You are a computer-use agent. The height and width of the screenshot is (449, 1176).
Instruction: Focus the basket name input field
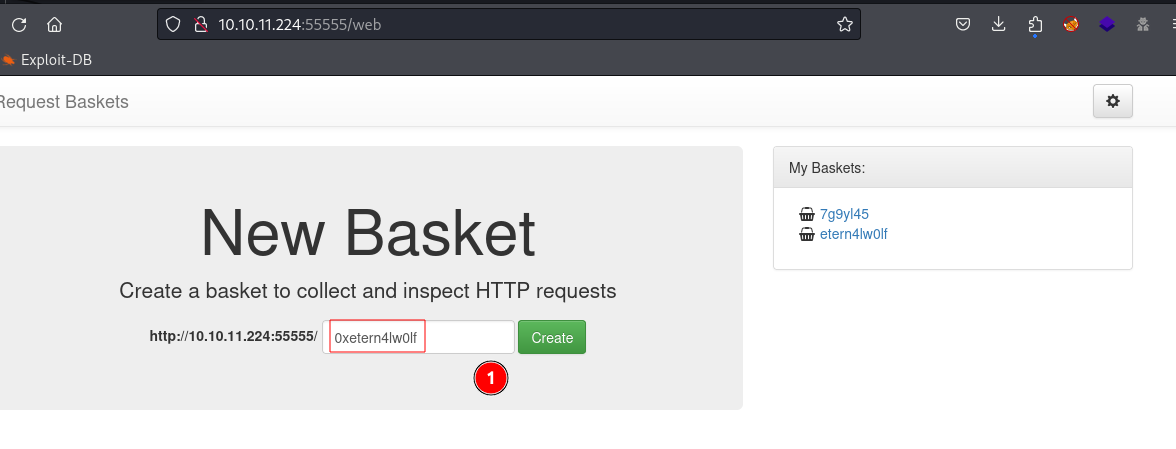[418, 337]
